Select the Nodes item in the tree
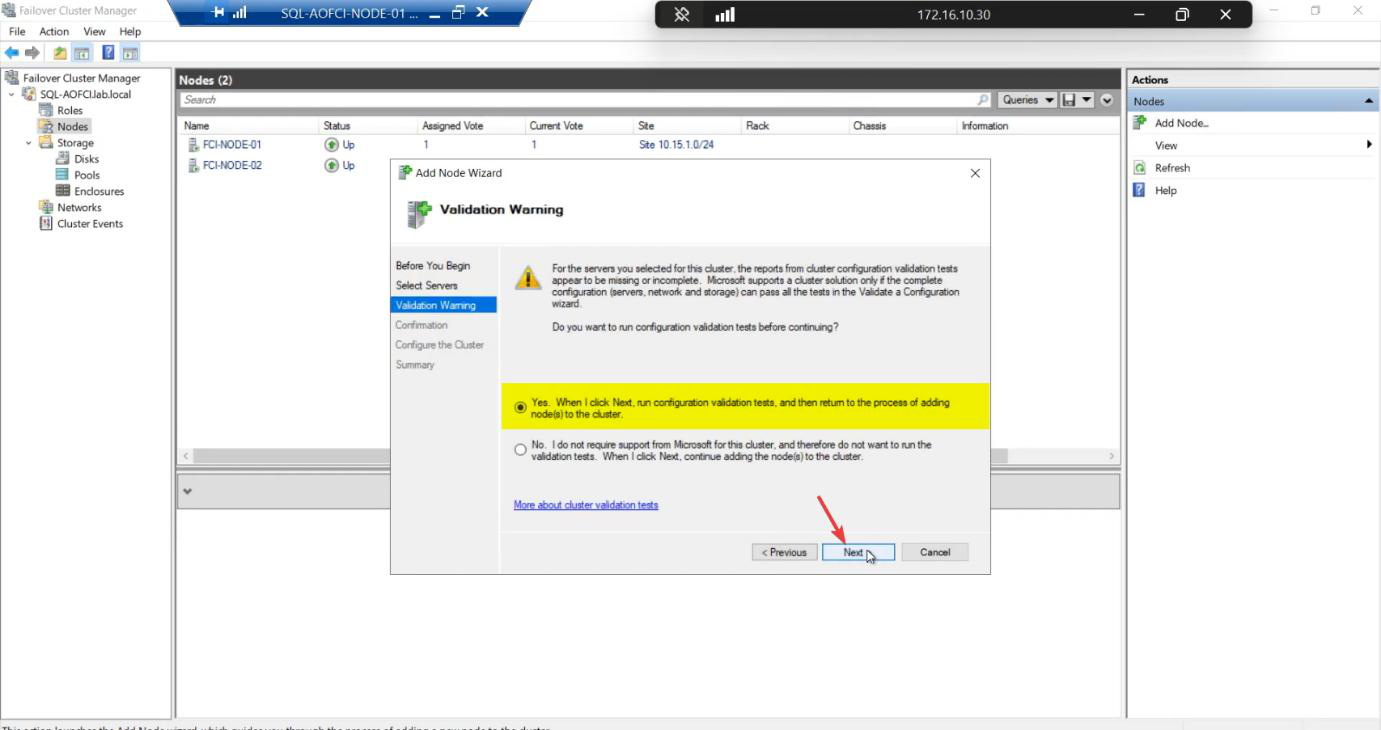The height and width of the screenshot is (730, 1381). [72, 127]
